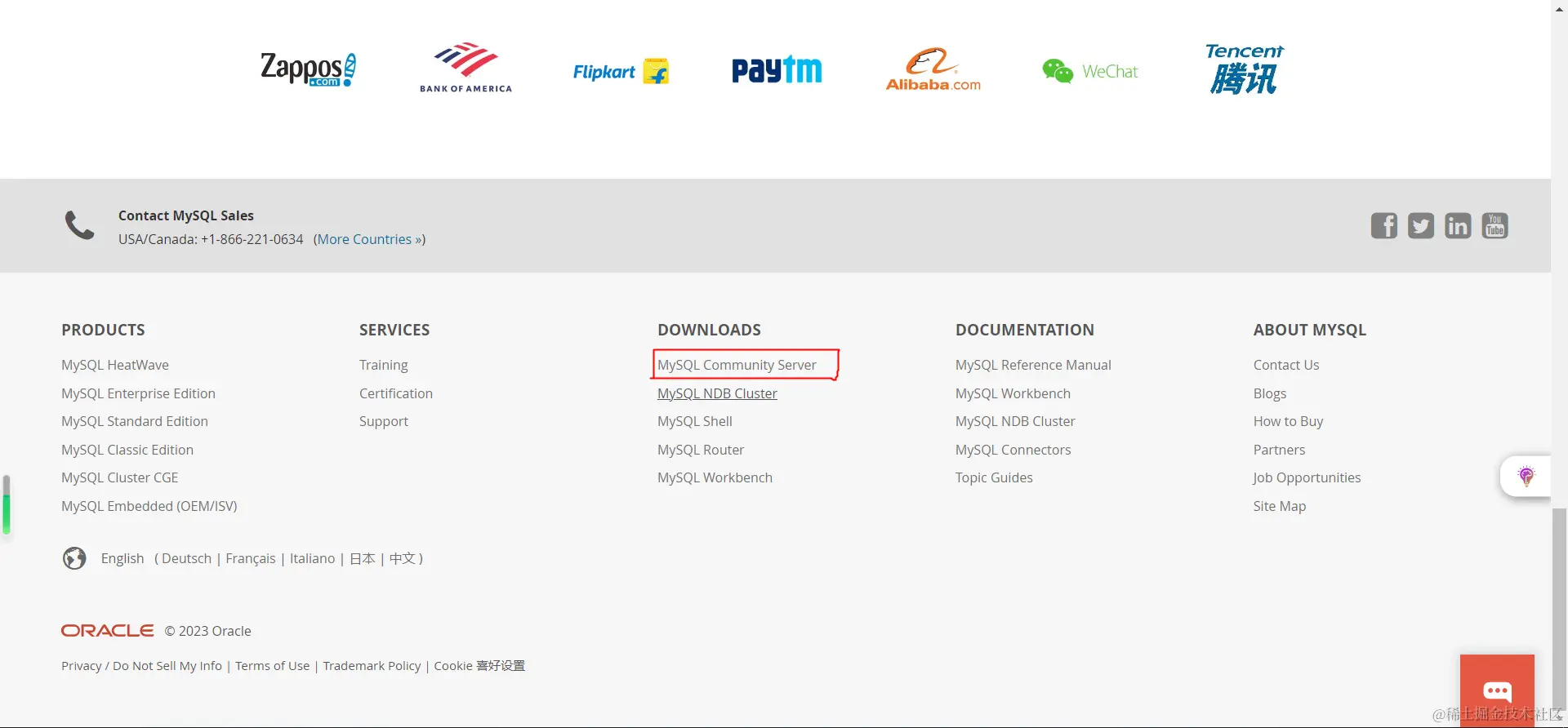This screenshot has height=728, width=1568.
Task: Open the Twitter social icon
Action: click(x=1421, y=225)
